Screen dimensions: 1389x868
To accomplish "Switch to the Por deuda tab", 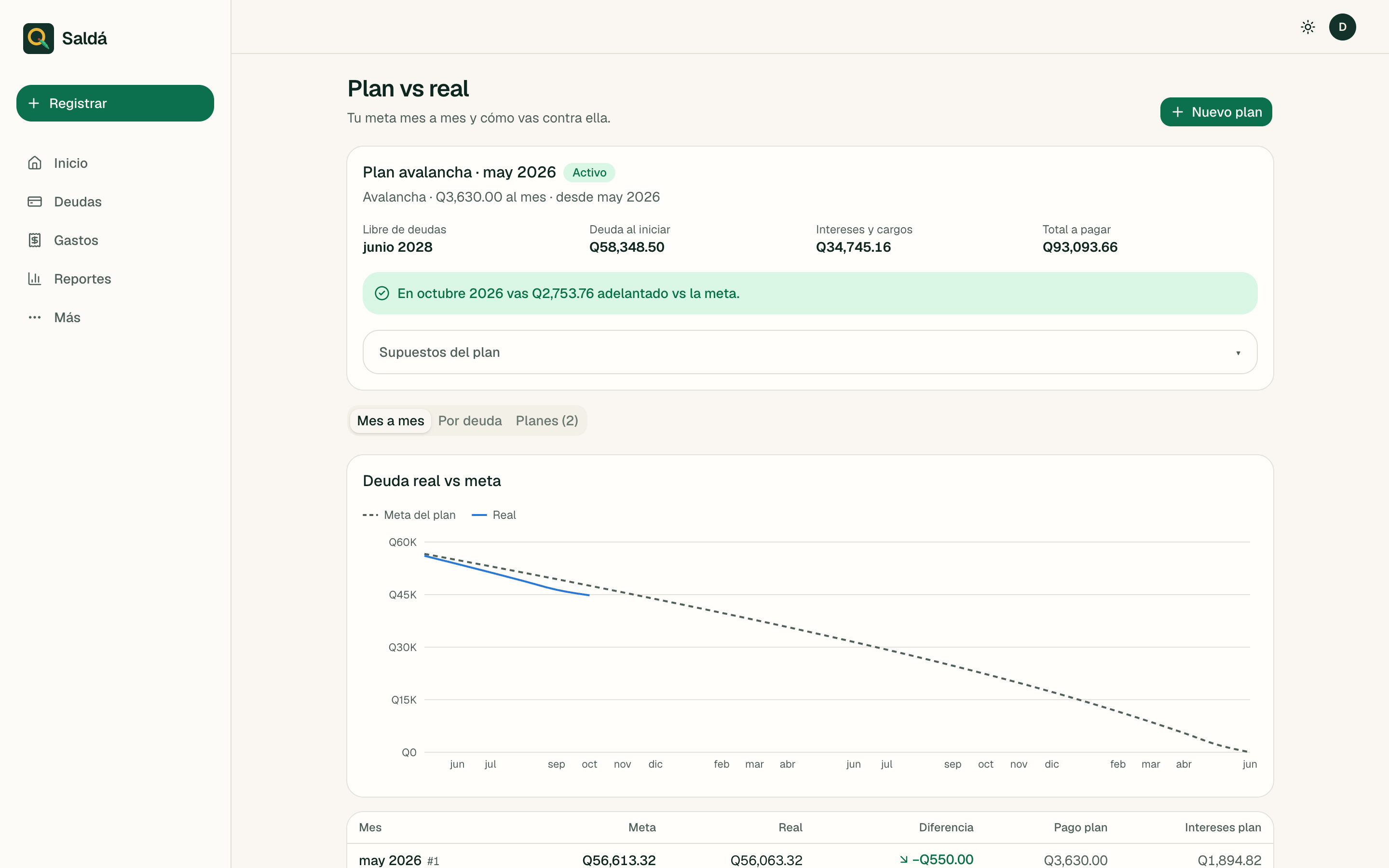I will tap(469, 421).
